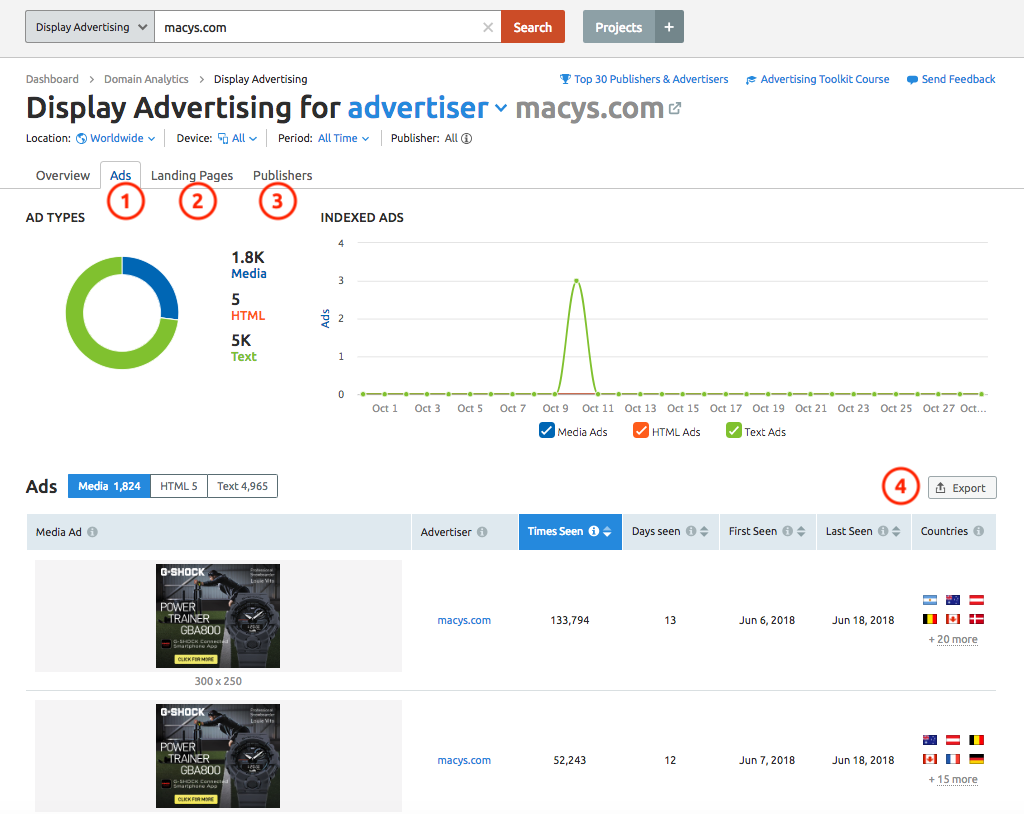This screenshot has height=814, width=1024.
Task: Click the export upload icon
Action: 940,488
